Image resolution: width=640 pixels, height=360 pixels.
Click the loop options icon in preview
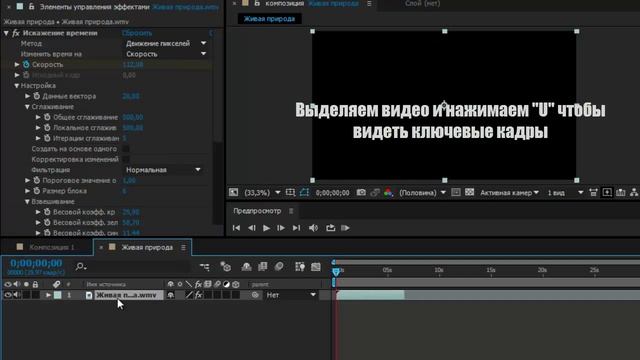pos(330,228)
